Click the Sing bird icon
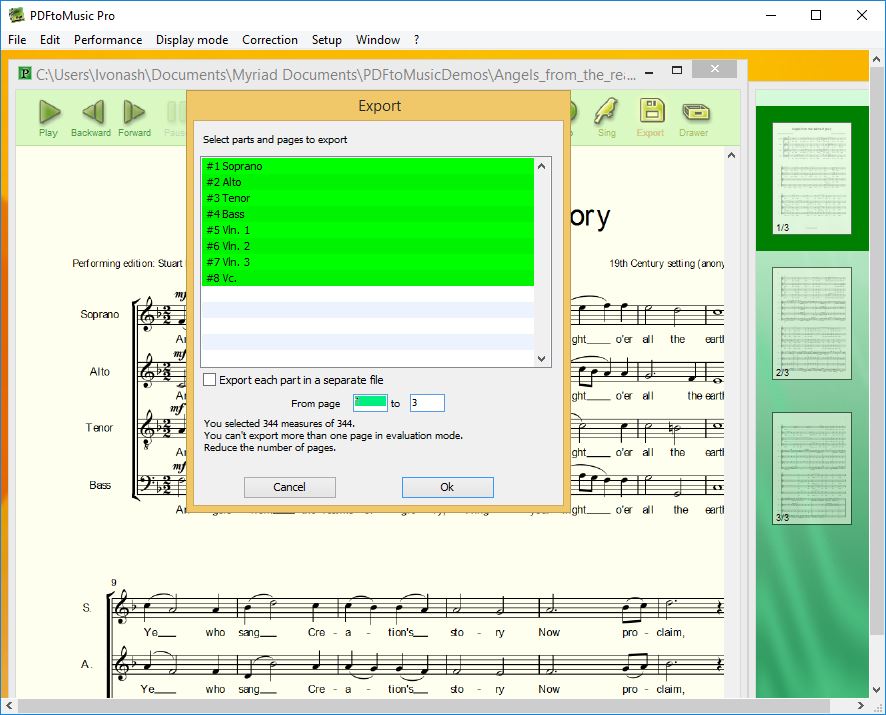The width and height of the screenshot is (886, 715). pyautogui.click(x=606, y=111)
